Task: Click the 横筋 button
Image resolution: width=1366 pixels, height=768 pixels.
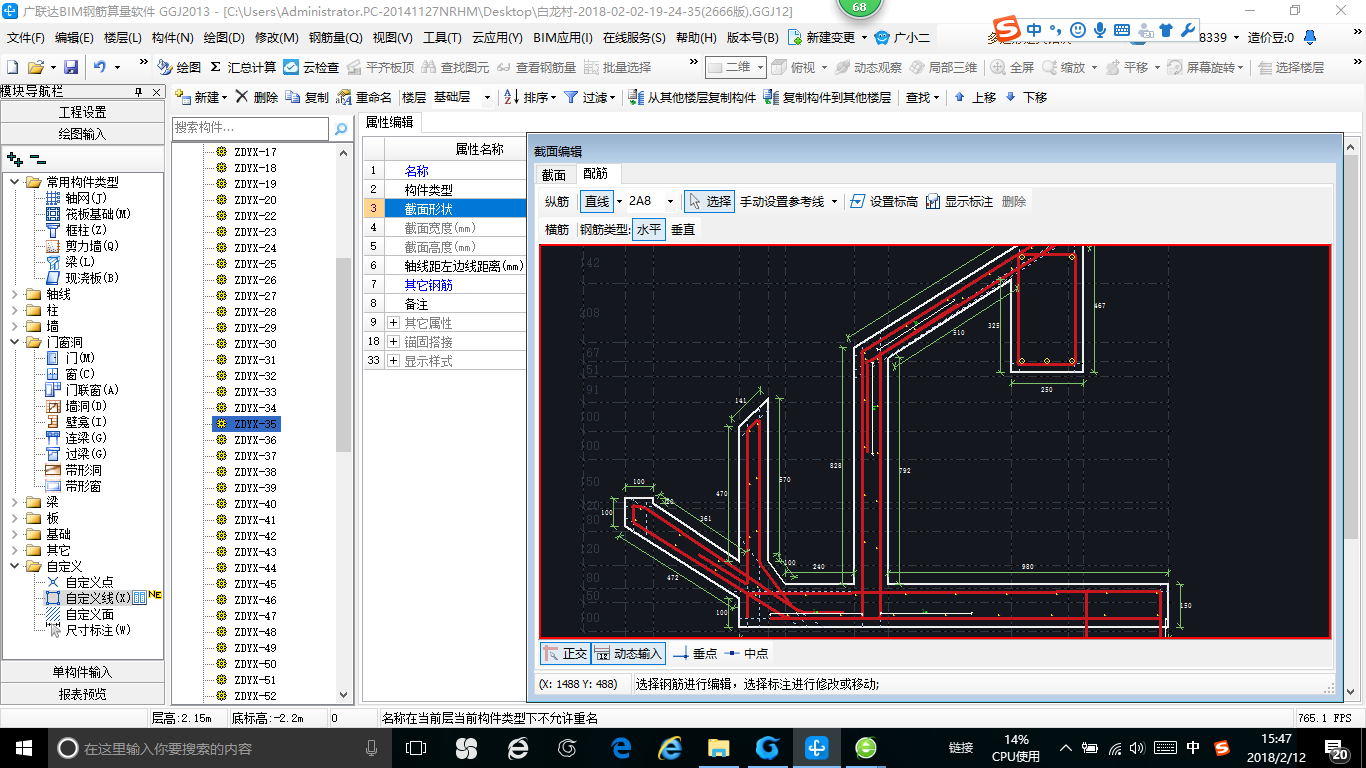Action: pos(557,229)
